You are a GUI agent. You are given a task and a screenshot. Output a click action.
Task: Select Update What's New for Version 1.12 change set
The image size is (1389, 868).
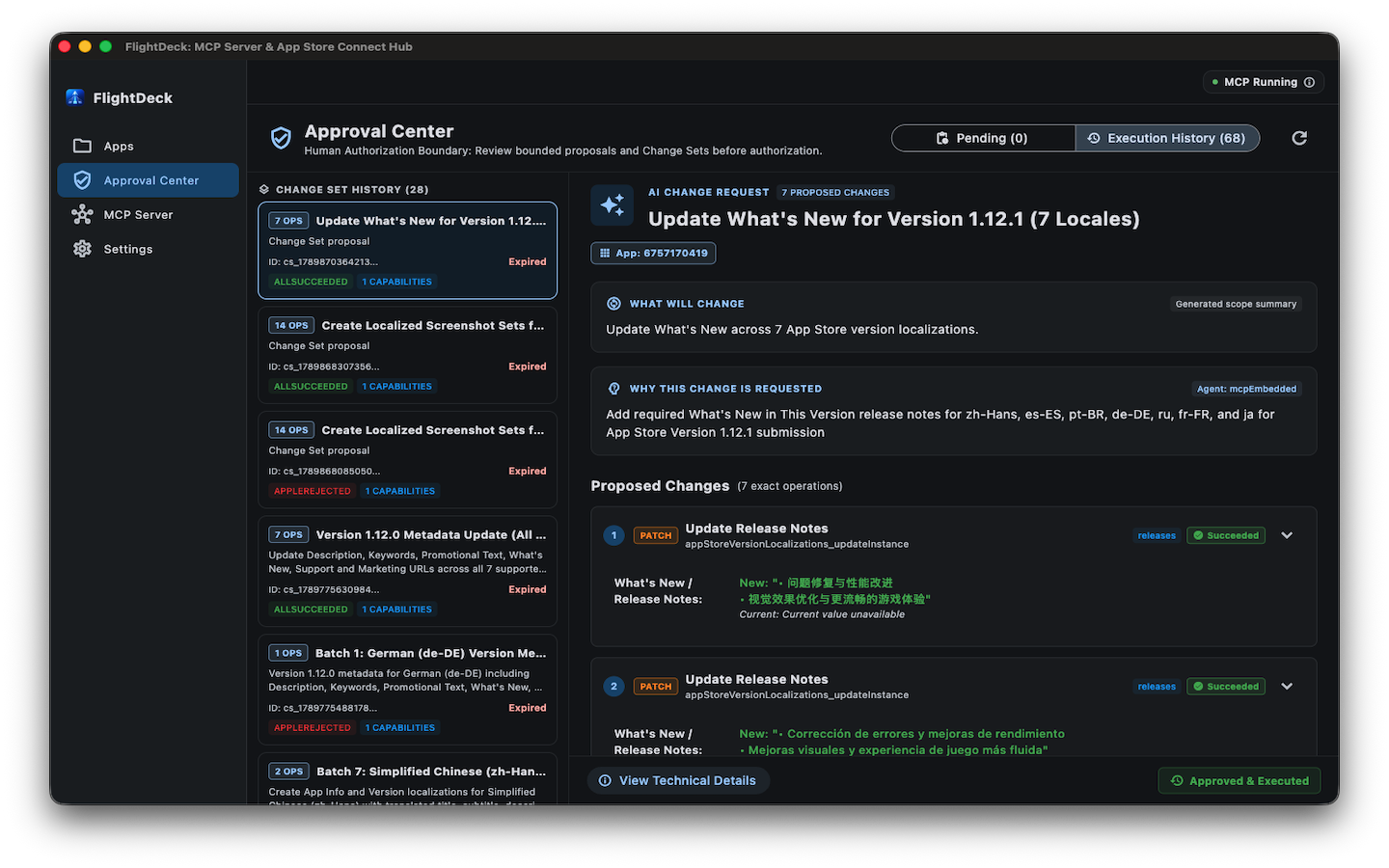pos(407,251)
